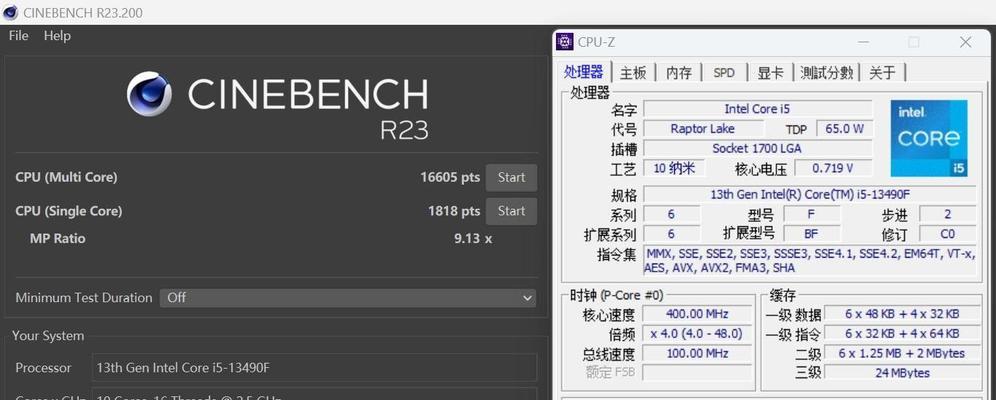Image resolution: width=996 pixels, height=400 pixels.
Task: Open the File menu in Cinebench
Action: (18, 36)
